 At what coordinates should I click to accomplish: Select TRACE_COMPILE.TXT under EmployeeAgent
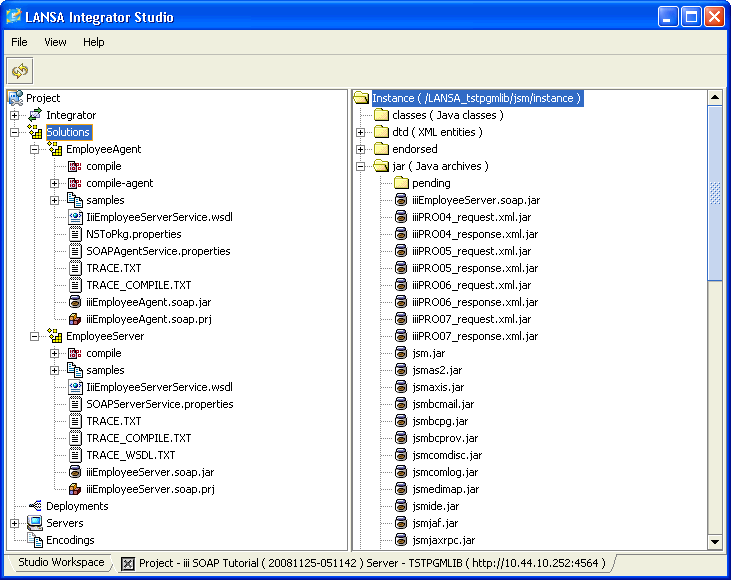pos(138,285)
